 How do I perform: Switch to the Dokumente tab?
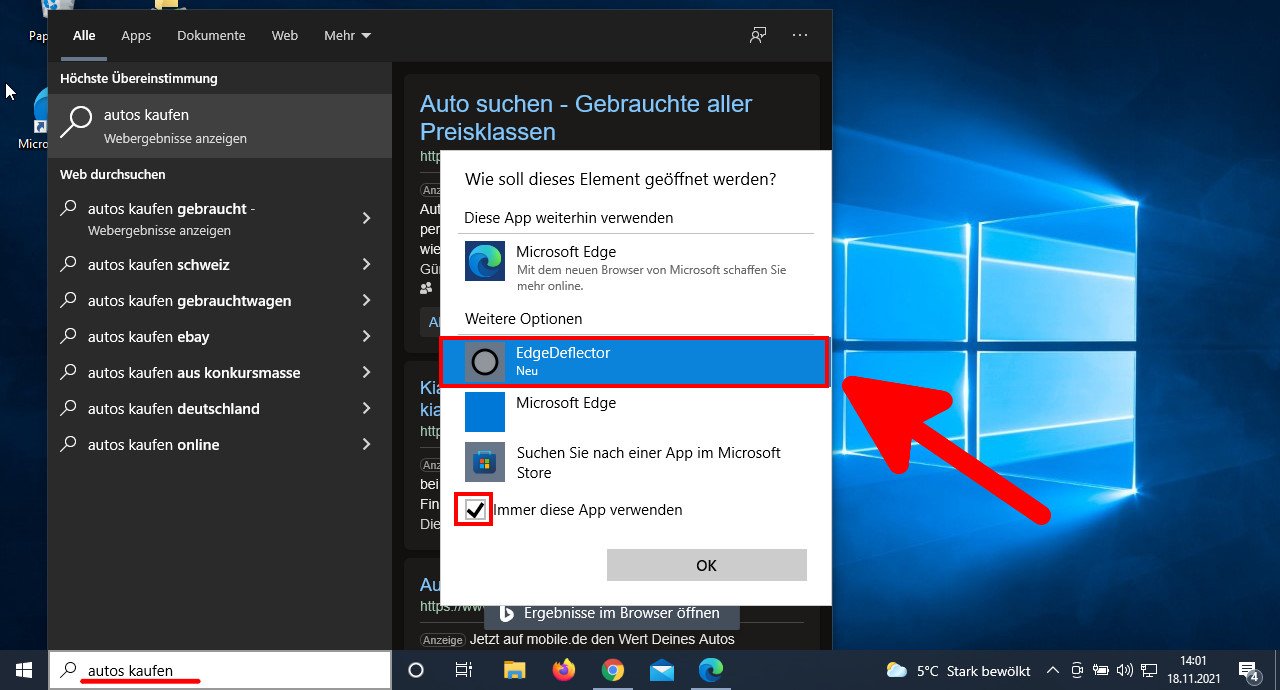211,35
